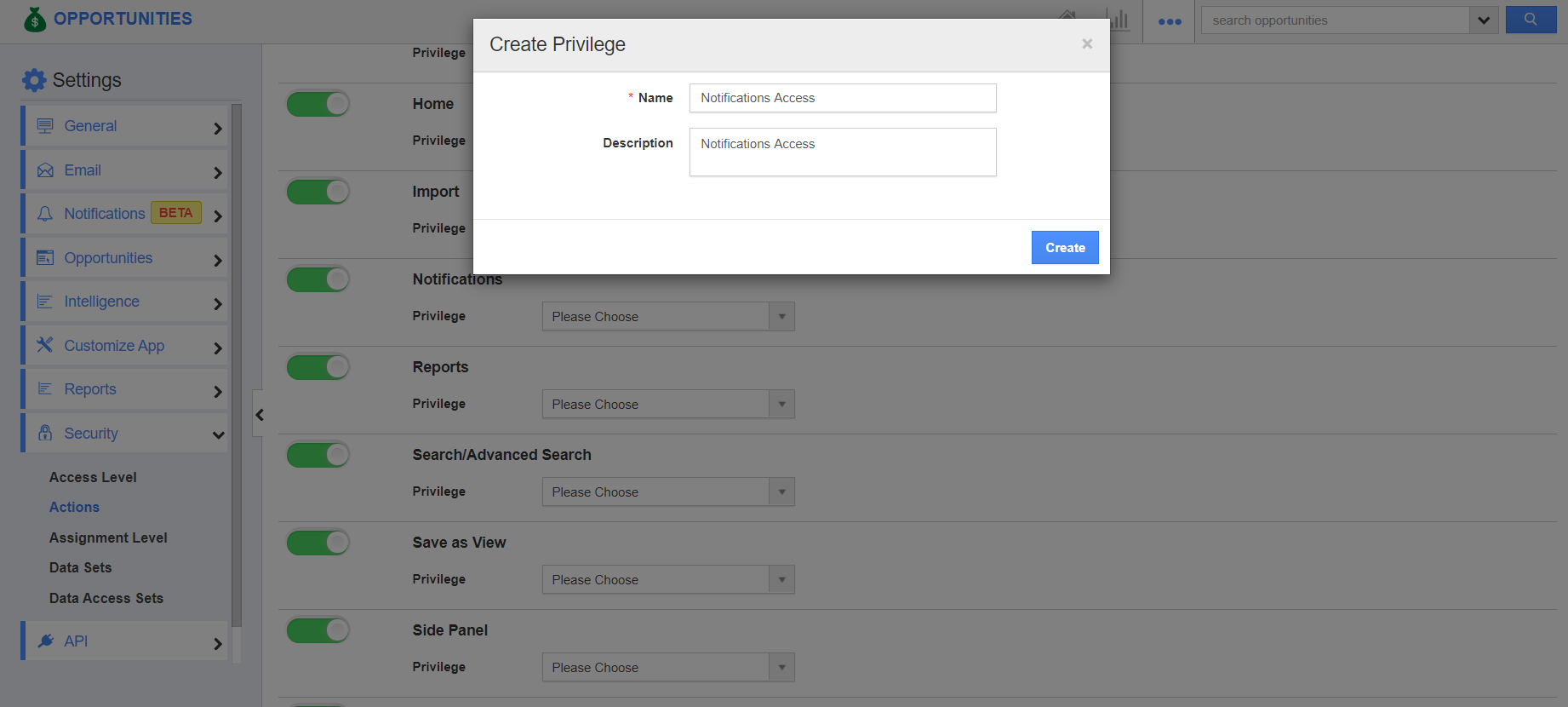Toggle the Reports action switch

[x=318, y=367]
